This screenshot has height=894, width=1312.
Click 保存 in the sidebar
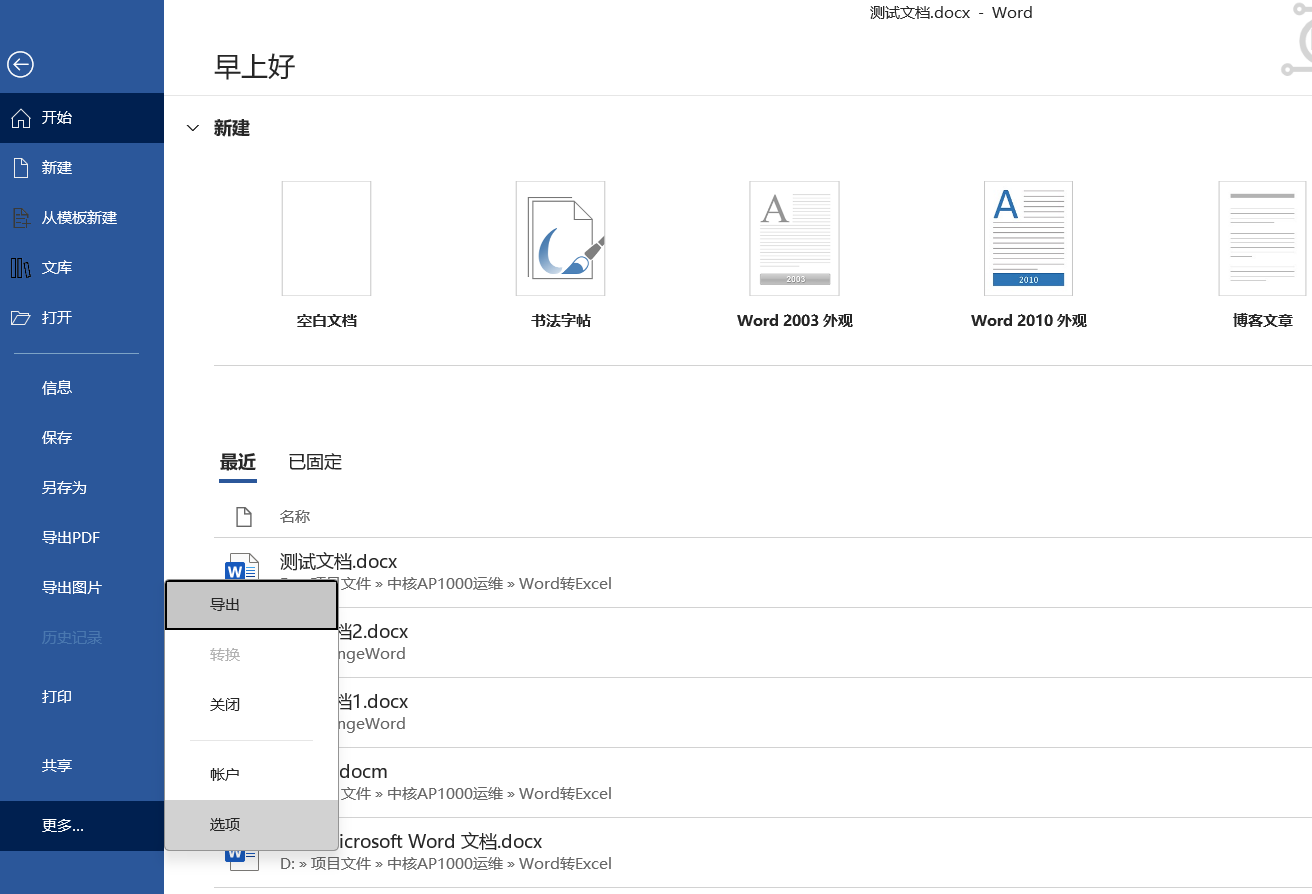(82, 438)
